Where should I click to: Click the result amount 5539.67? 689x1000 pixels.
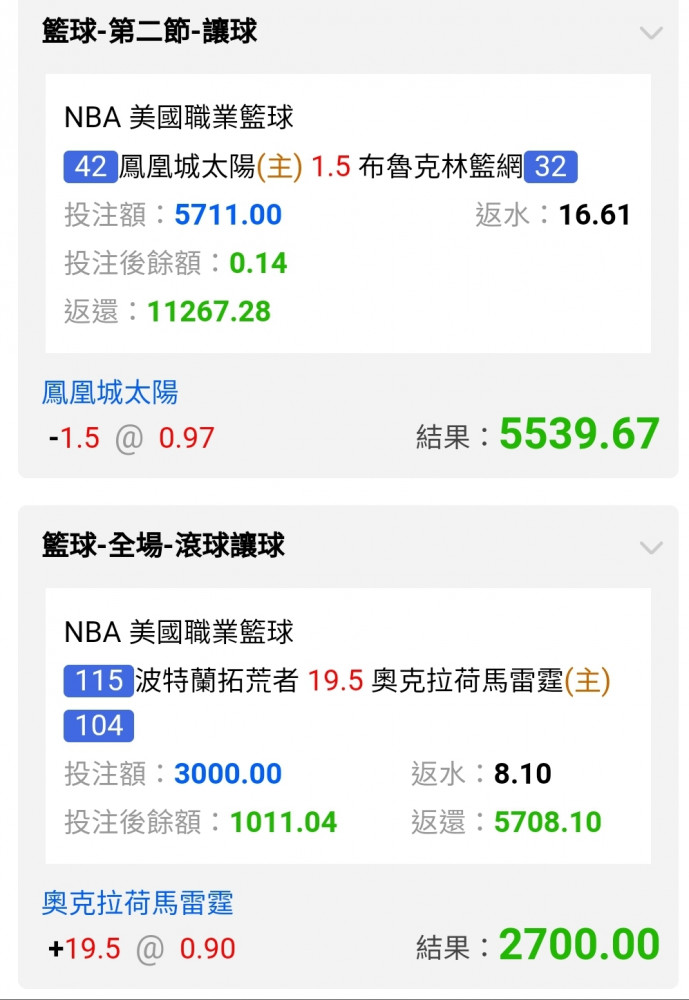pyautogui.click(x=579, y=434)
